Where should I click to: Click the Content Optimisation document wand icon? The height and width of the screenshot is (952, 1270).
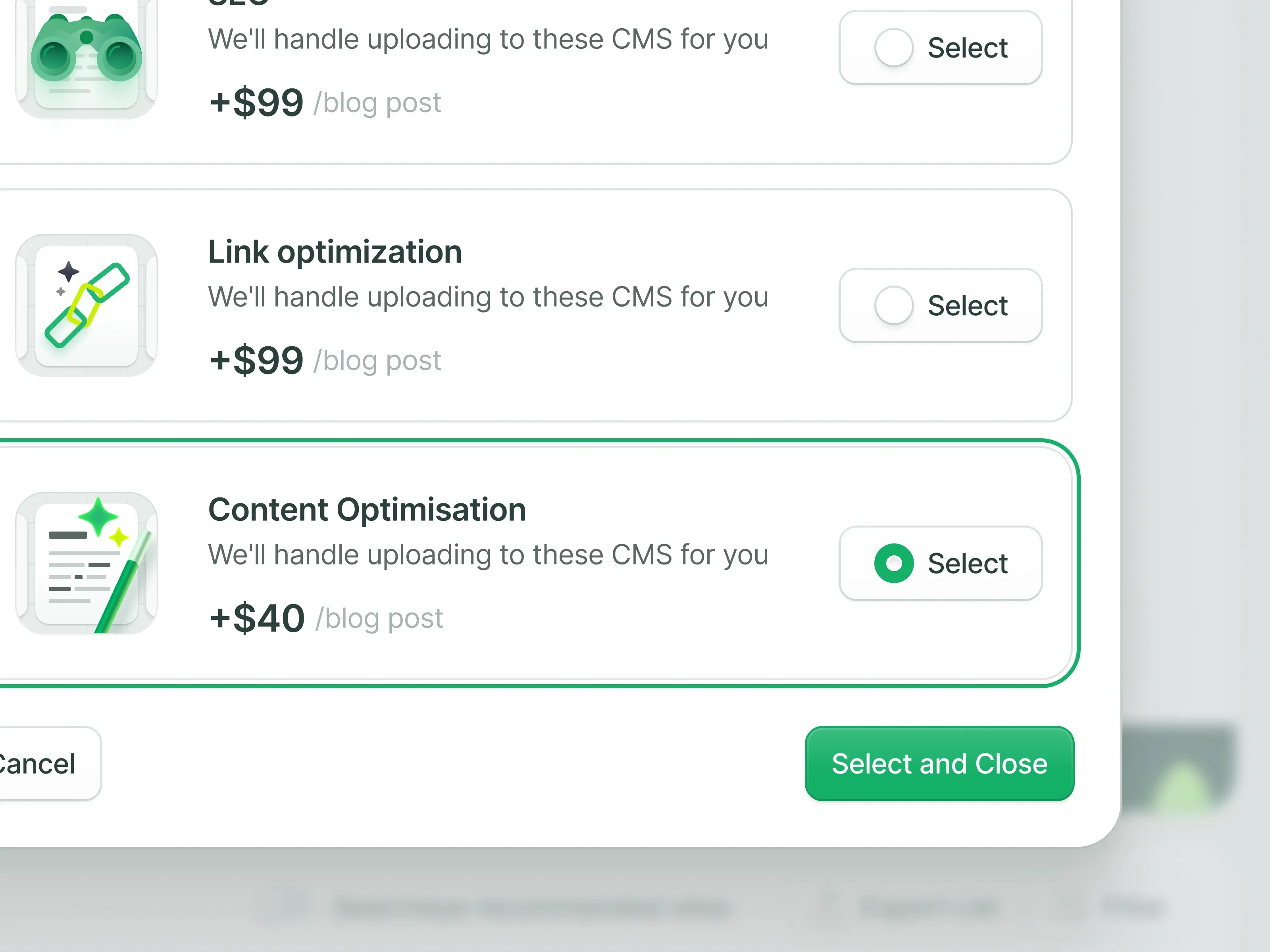point(87,563)
